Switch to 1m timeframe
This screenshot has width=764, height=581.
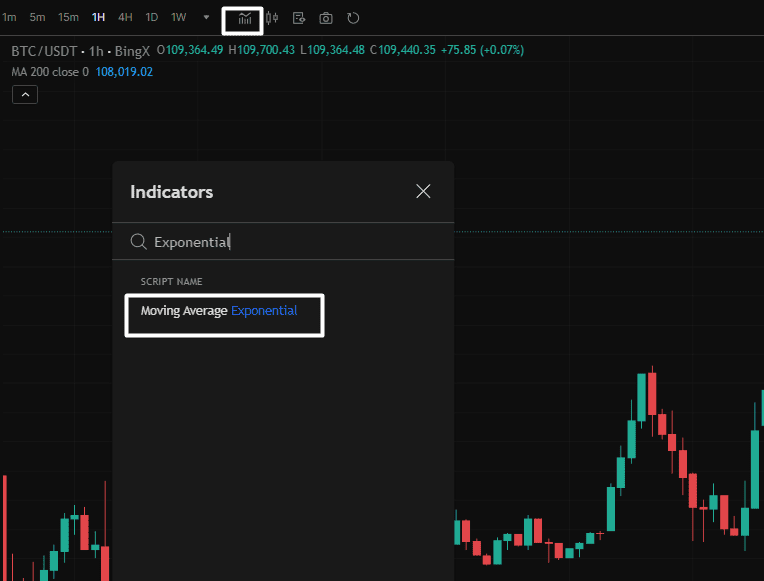click(9, 17)
